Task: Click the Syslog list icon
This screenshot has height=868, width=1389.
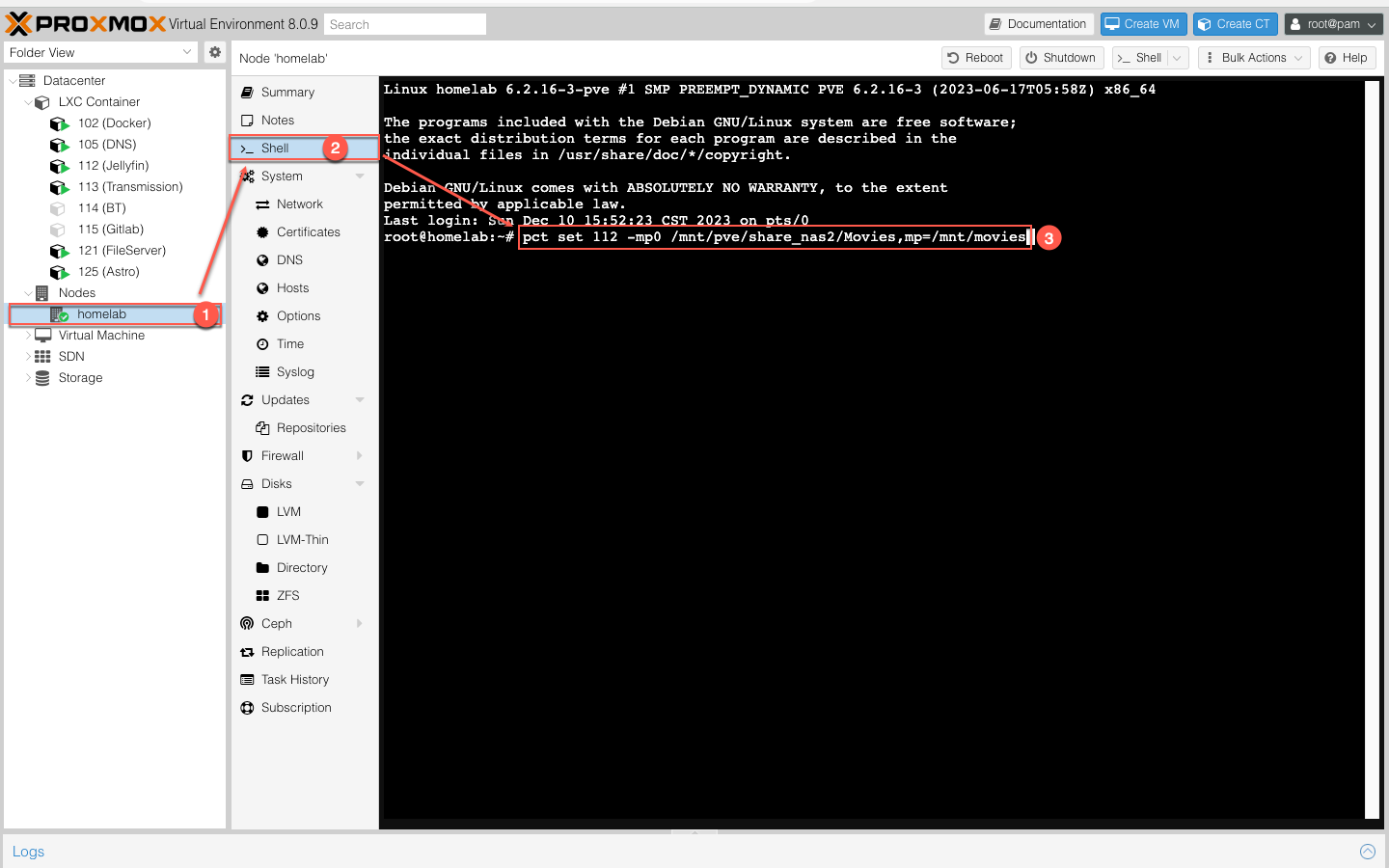Action: [x=262, y=372]
